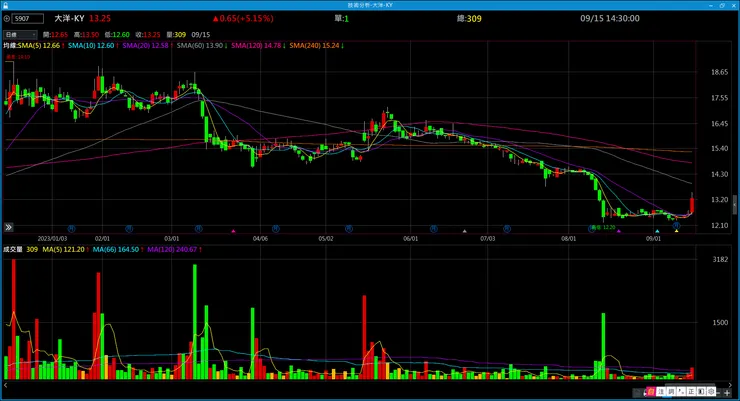The image size is (740, 401).
Task: Click the 成交量 volume panel label
Action: [x=13, y=249]
